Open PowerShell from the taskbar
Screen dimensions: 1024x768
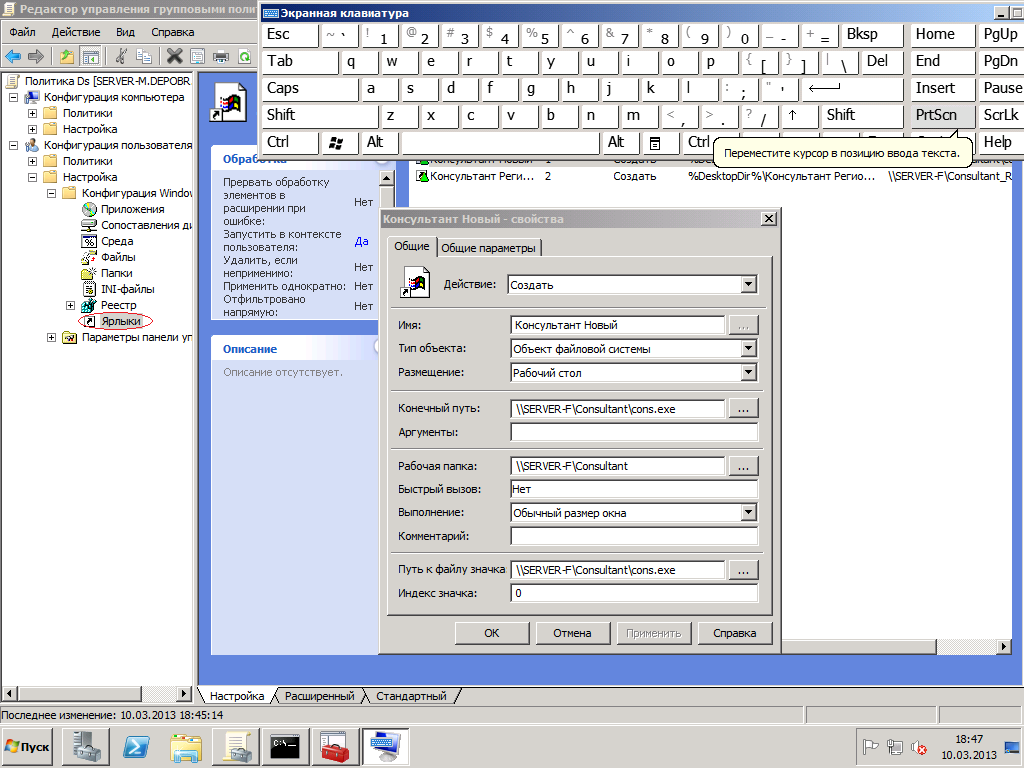[x=137, y=746]
